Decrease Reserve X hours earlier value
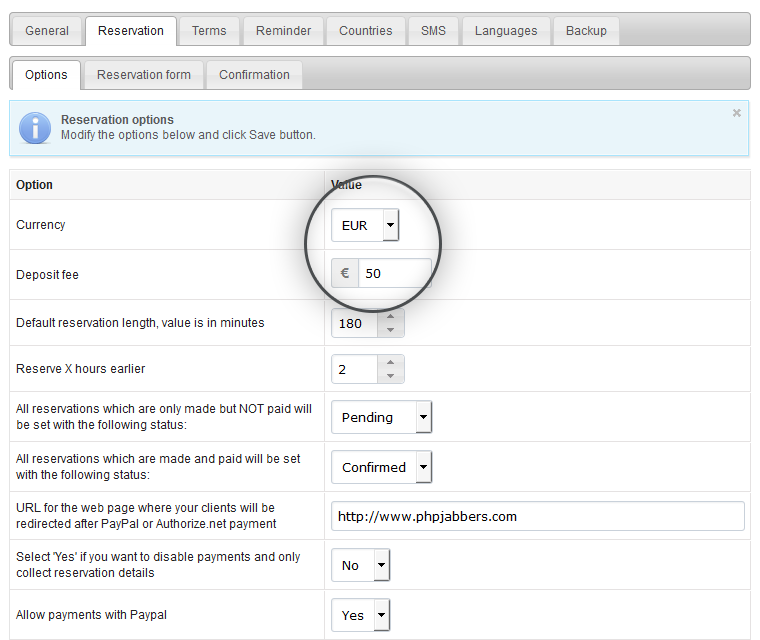760x640 pixels. click(390, 376)
